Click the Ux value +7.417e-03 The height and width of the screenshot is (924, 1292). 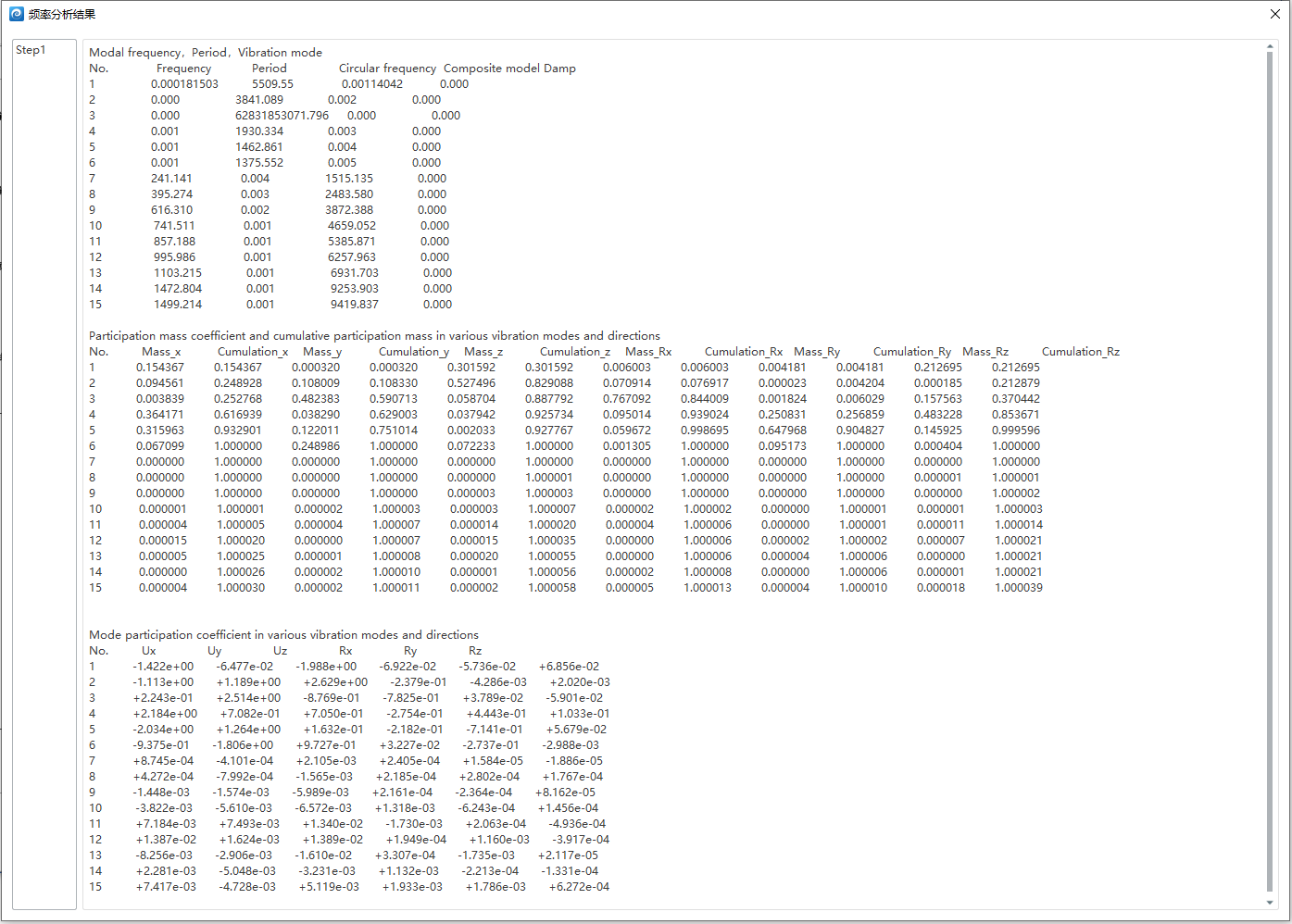[166, 887]
